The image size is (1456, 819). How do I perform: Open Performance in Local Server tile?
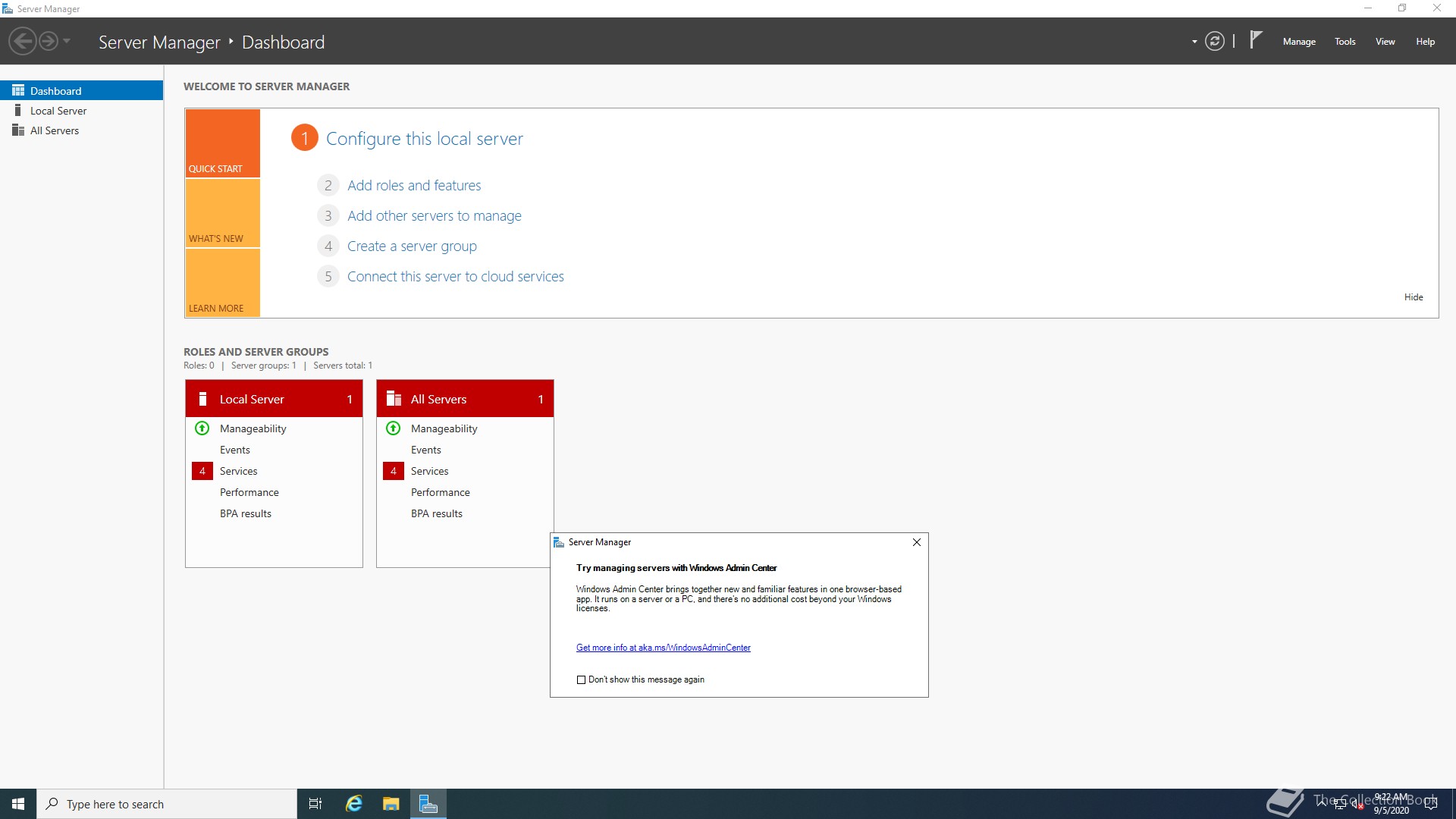click(x=249, y=492)
